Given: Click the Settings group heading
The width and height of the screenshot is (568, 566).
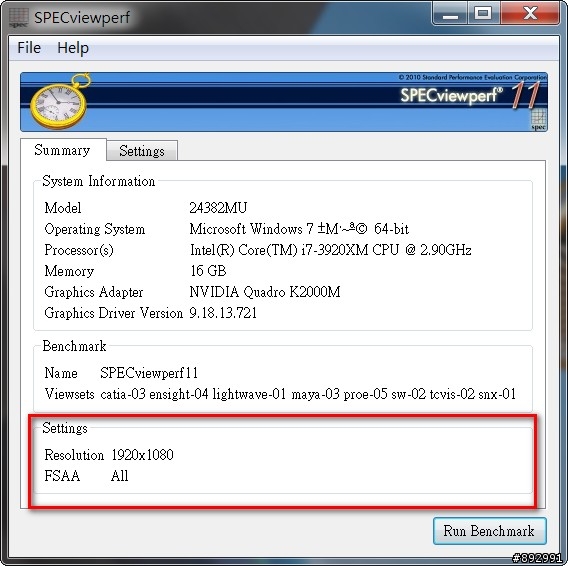Looking at the screenshot, I should click(65, 428).
